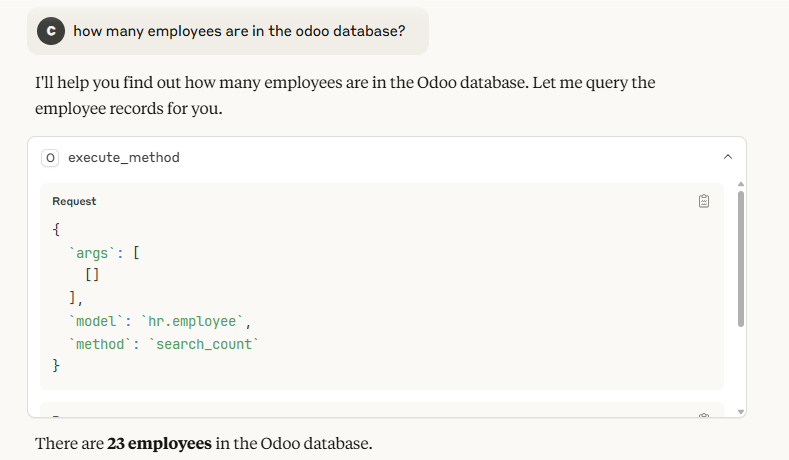Image resolution: width=789 pixels, height=460 pixels.
Task: Click the scroll down arrow in tool panel
Action: point(740,411)
